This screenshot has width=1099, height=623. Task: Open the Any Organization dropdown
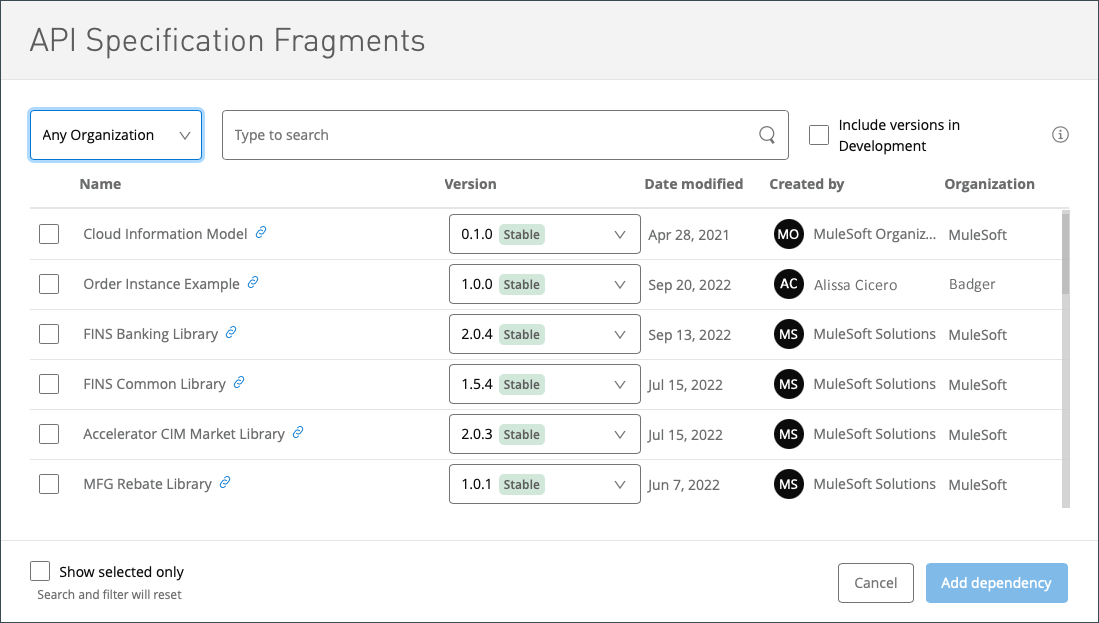click(x=116, y=135)
